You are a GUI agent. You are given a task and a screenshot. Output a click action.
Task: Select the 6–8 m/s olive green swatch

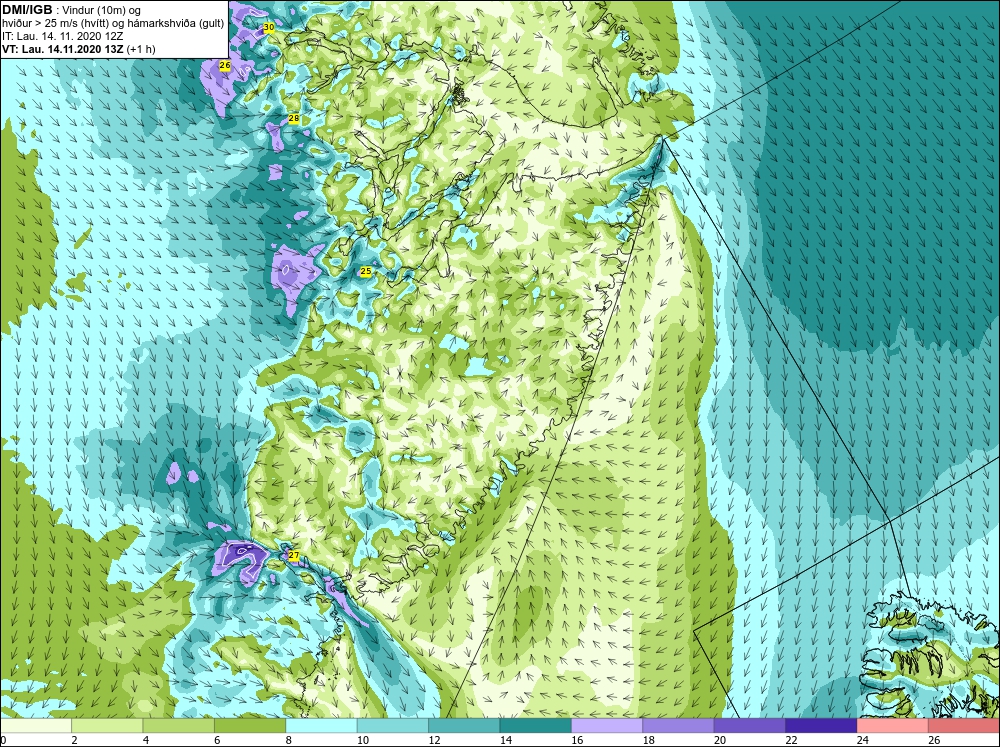(250, 726)
